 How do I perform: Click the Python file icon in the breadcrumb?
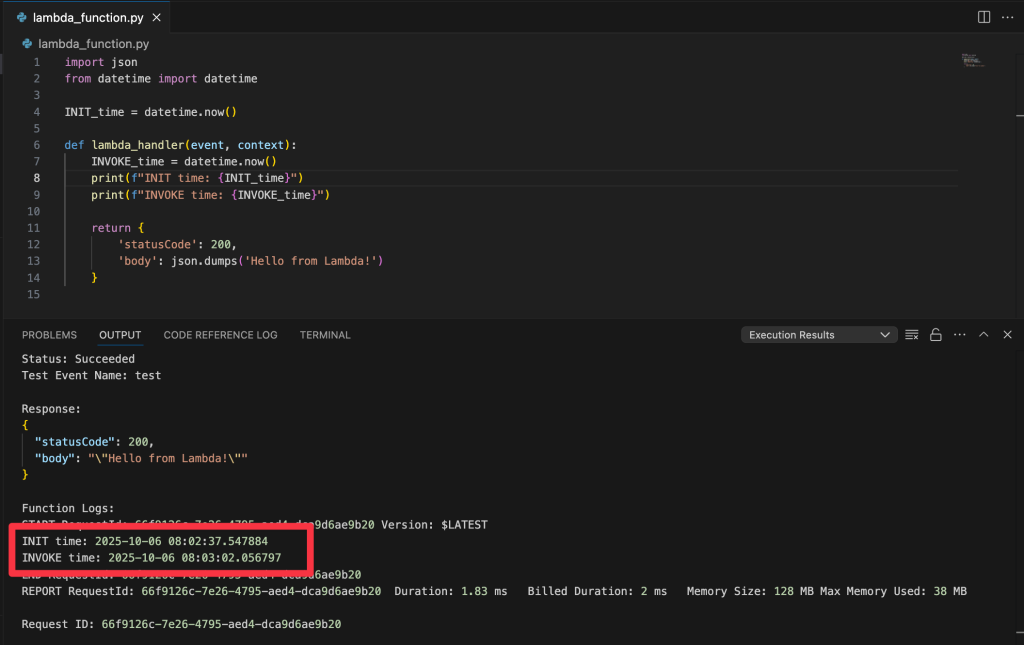click(x=28, y=44)
